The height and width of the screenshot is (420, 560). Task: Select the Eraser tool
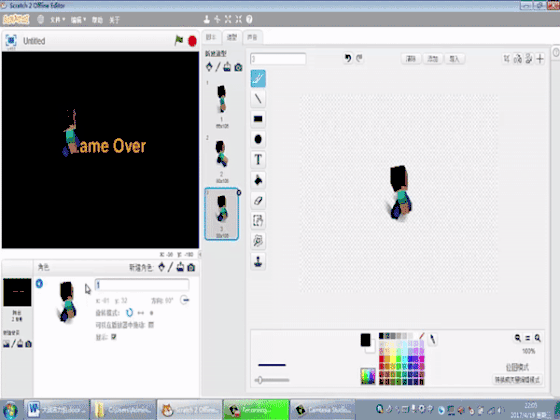click(258, 200)
